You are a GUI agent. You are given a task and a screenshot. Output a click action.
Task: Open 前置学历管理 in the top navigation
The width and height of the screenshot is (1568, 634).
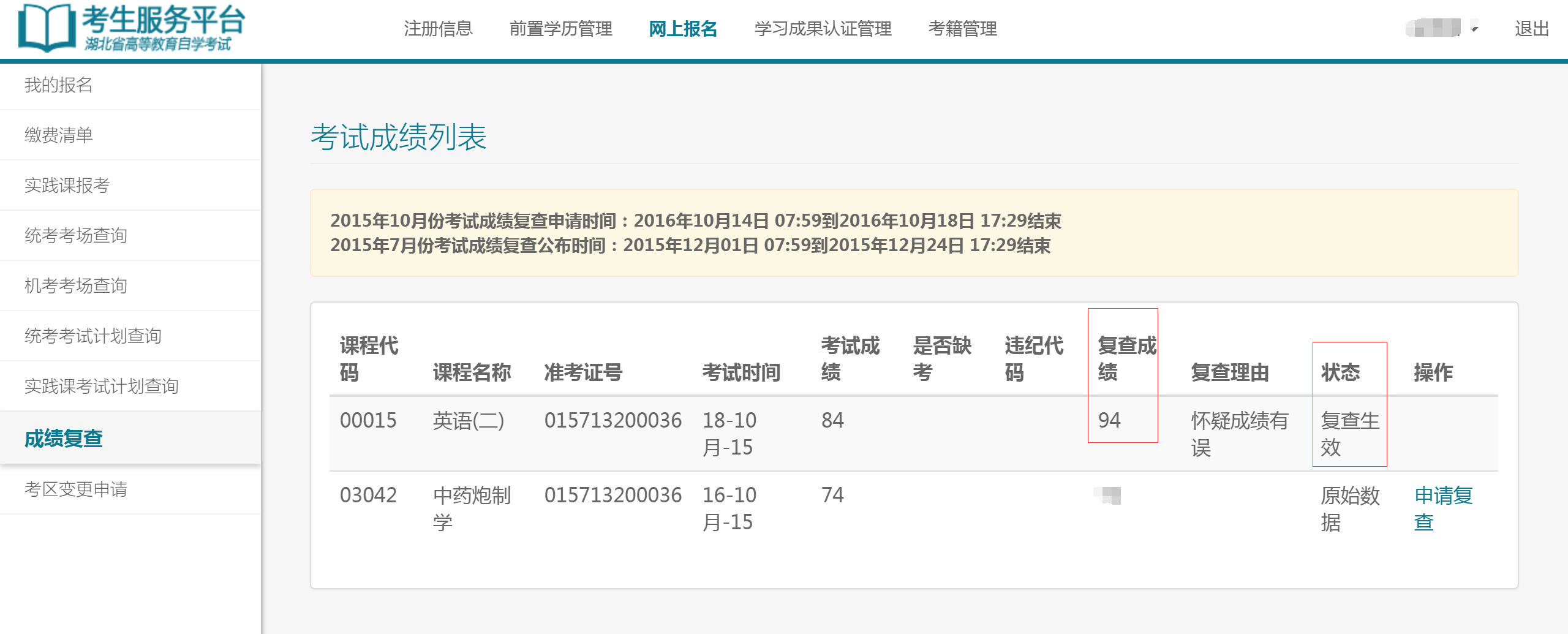click(x=562, y=28)
